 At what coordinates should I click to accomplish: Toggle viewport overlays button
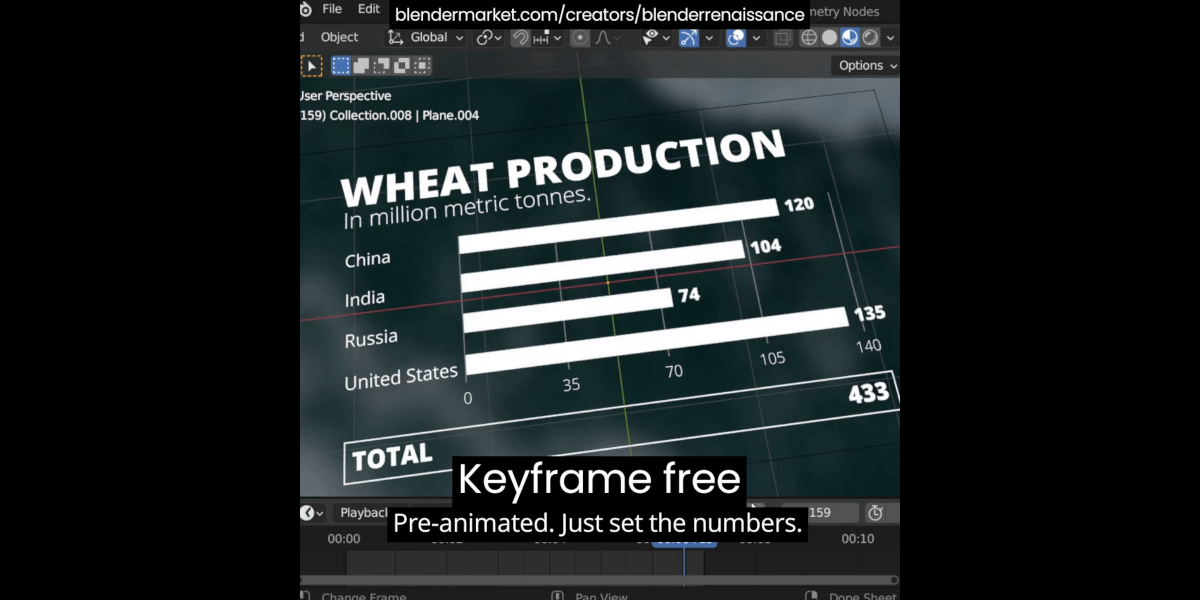(x=736, y=38)
